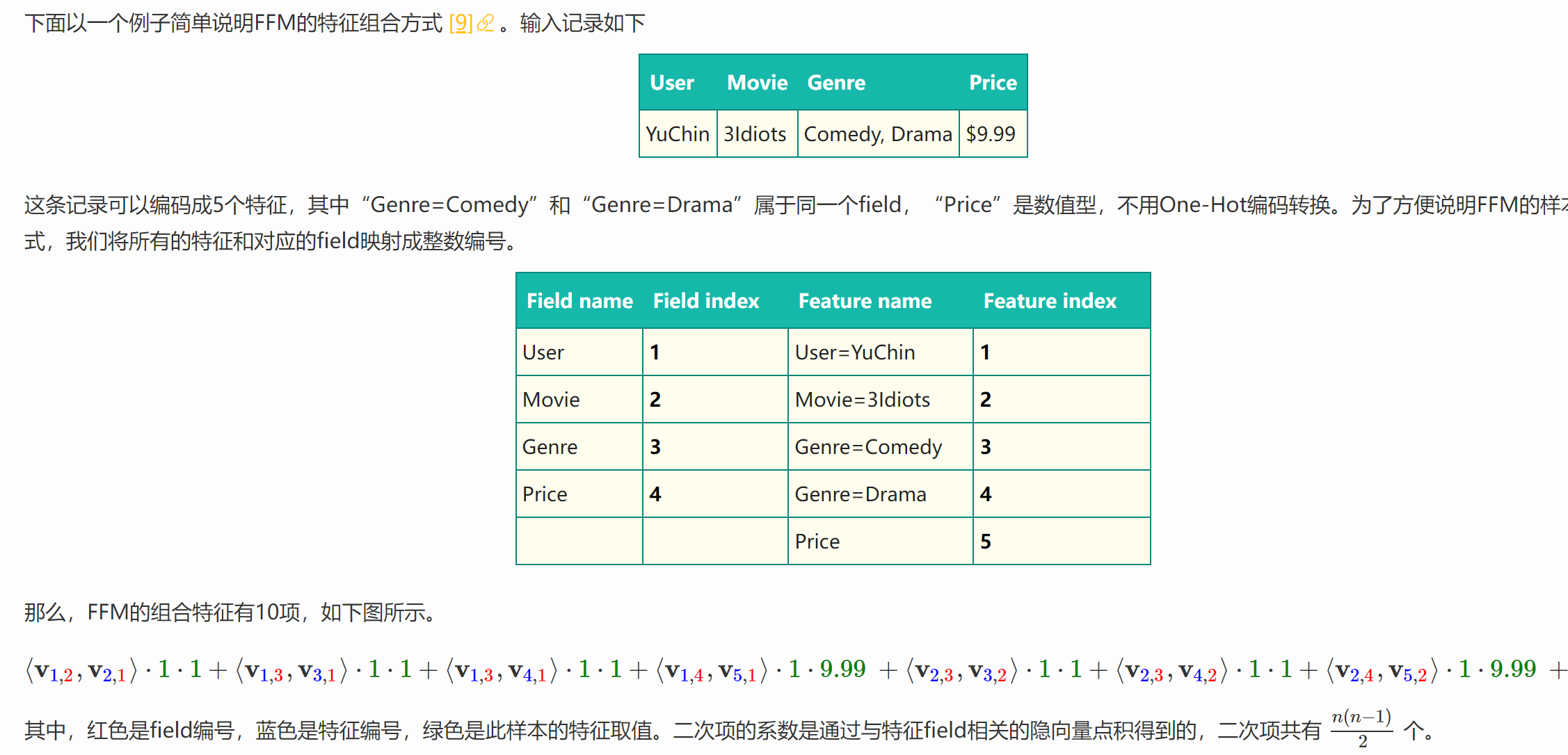
Task: Click the $9.99 price cell
Action: tap(993, 133)
